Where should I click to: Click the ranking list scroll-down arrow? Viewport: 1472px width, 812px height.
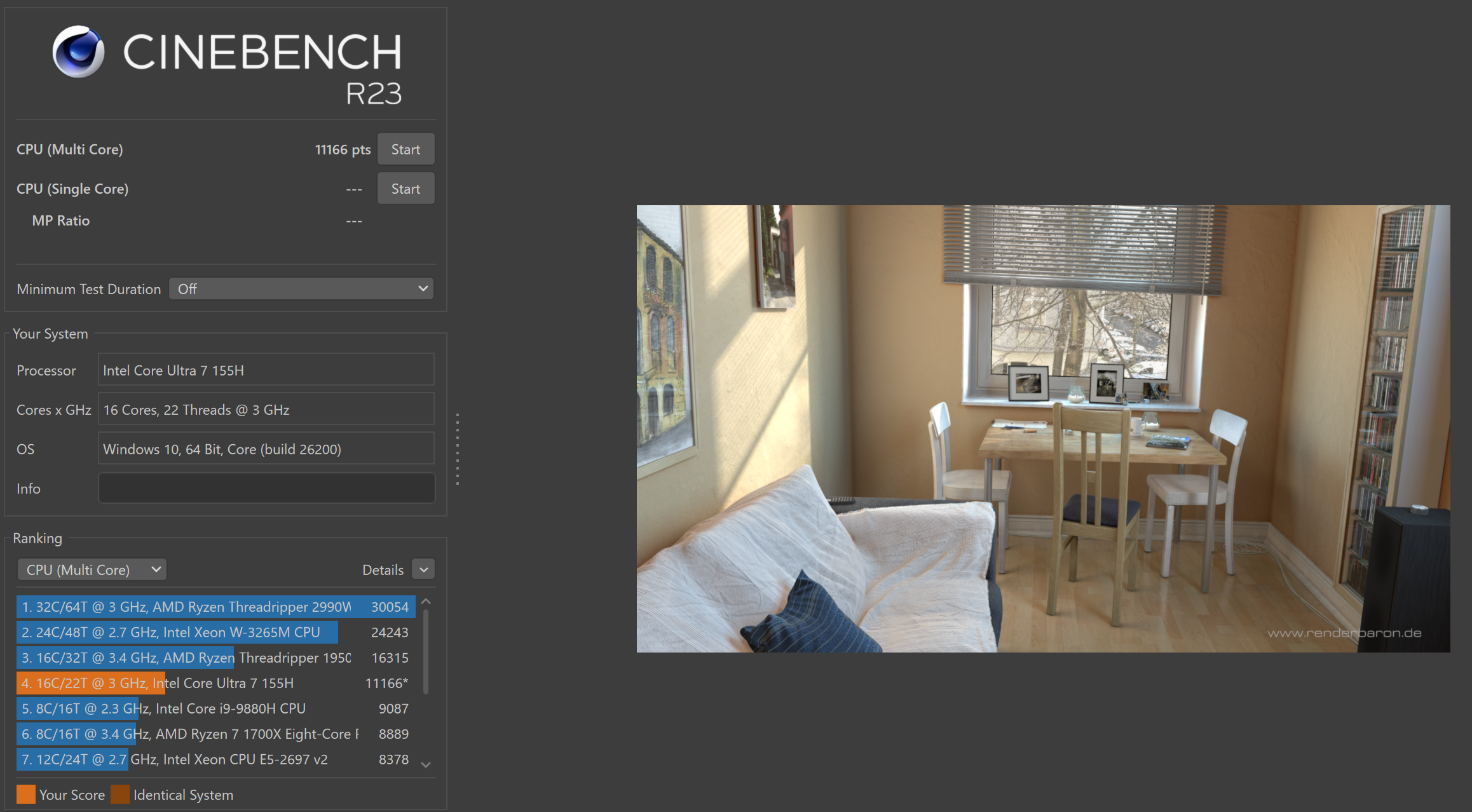(x=426, y=765)
